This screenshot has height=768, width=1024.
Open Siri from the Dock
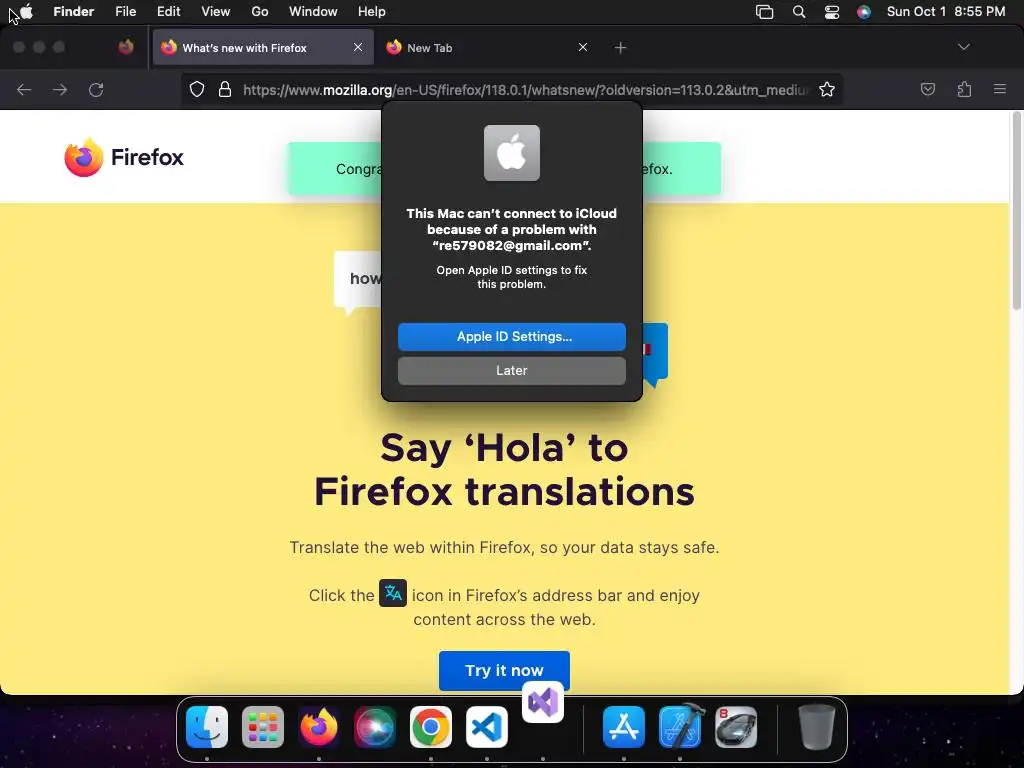(x=375, y=727)
